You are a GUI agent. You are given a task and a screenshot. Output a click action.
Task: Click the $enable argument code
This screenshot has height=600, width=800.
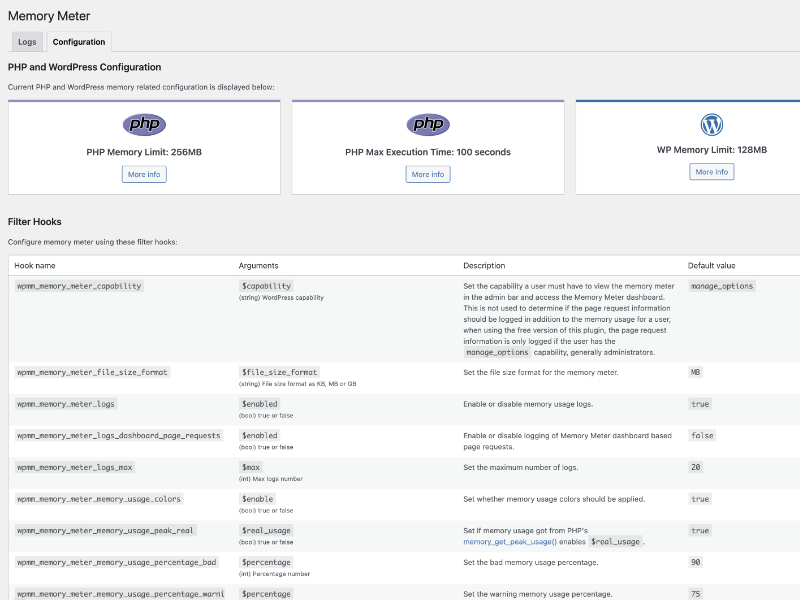(258, 499)
